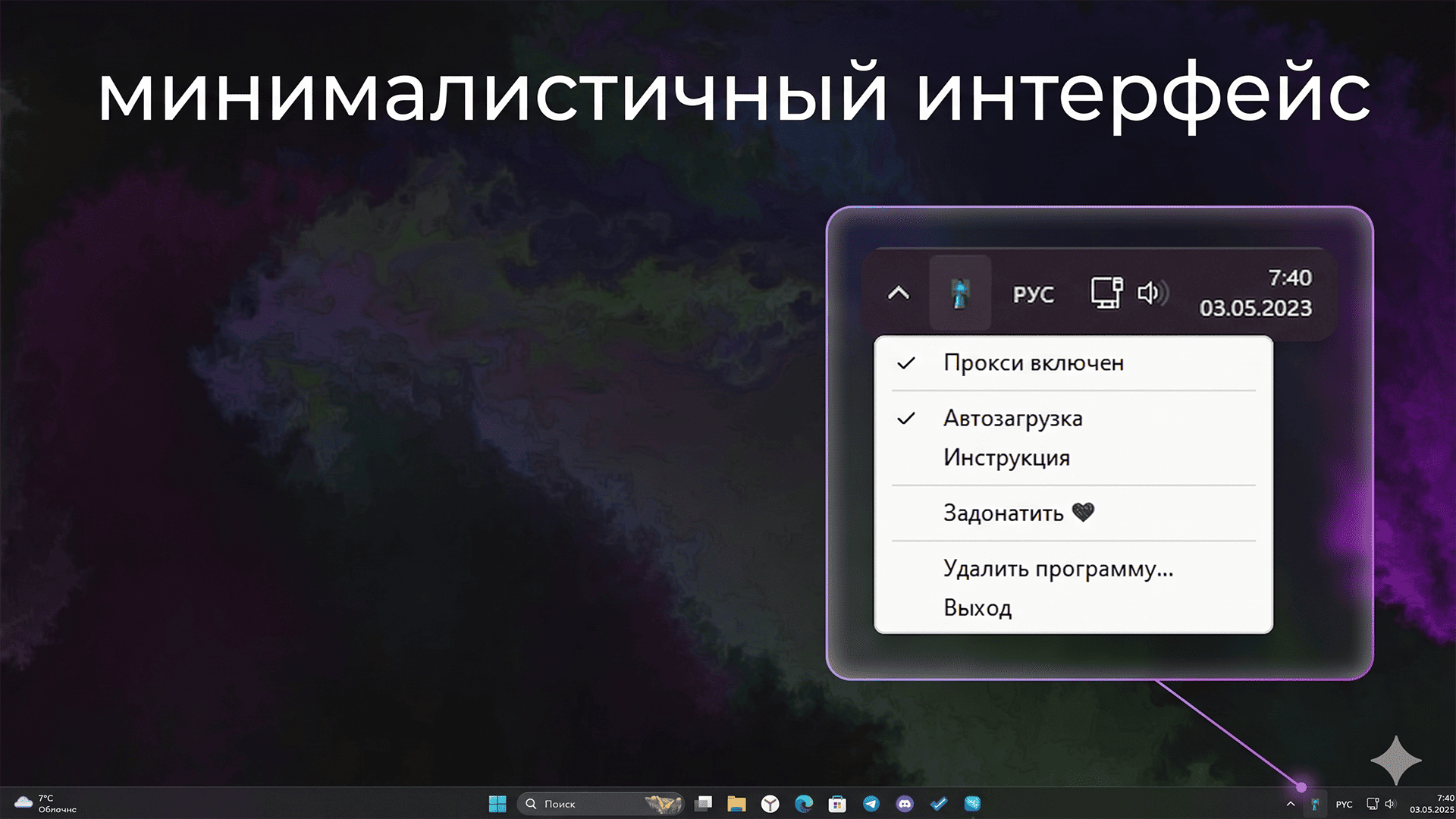The image size is (1456, 819).
Task: Click 'Выход' to quit the program
Action: [1073, 608]
